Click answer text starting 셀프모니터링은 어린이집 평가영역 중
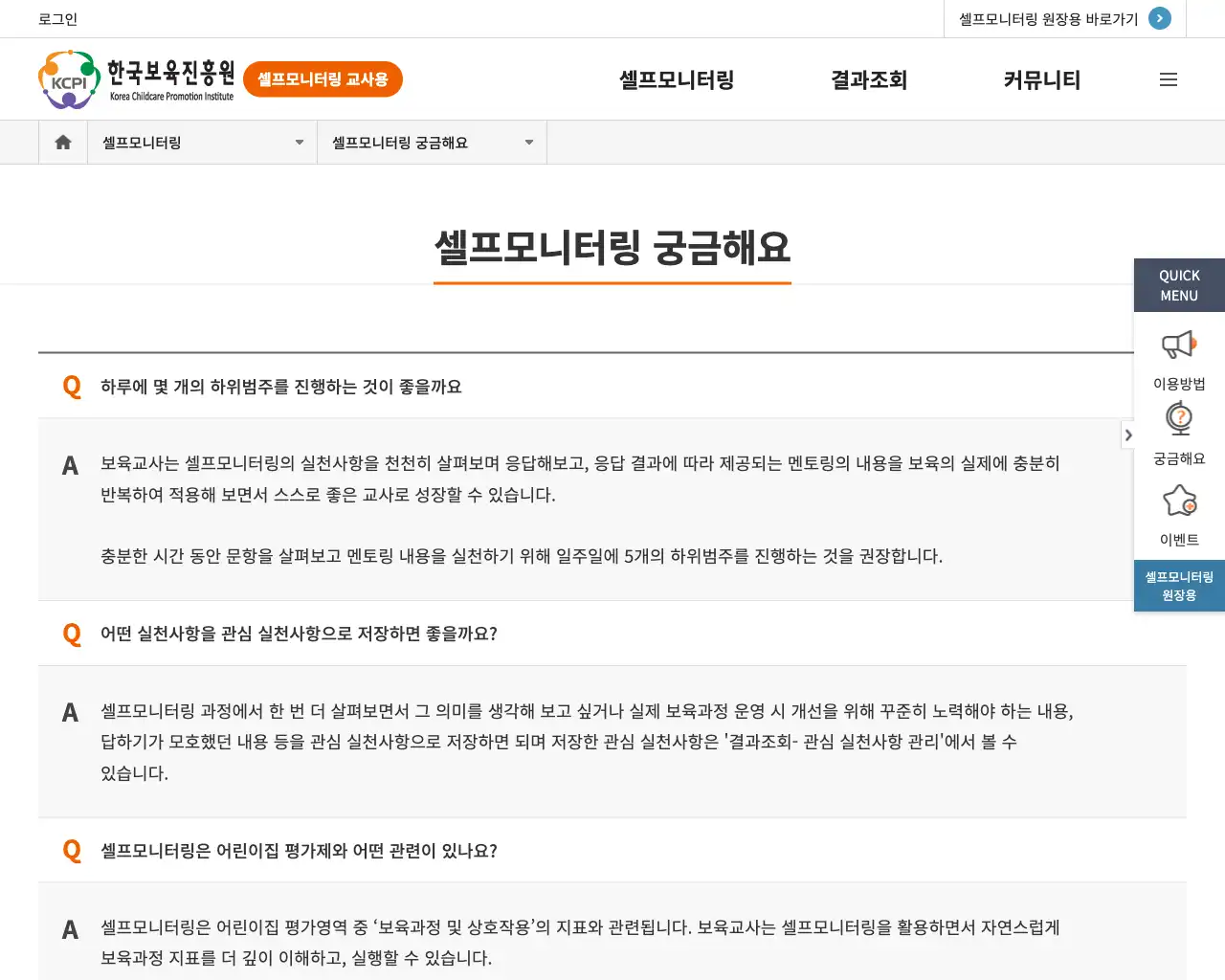 pos(580,943)
